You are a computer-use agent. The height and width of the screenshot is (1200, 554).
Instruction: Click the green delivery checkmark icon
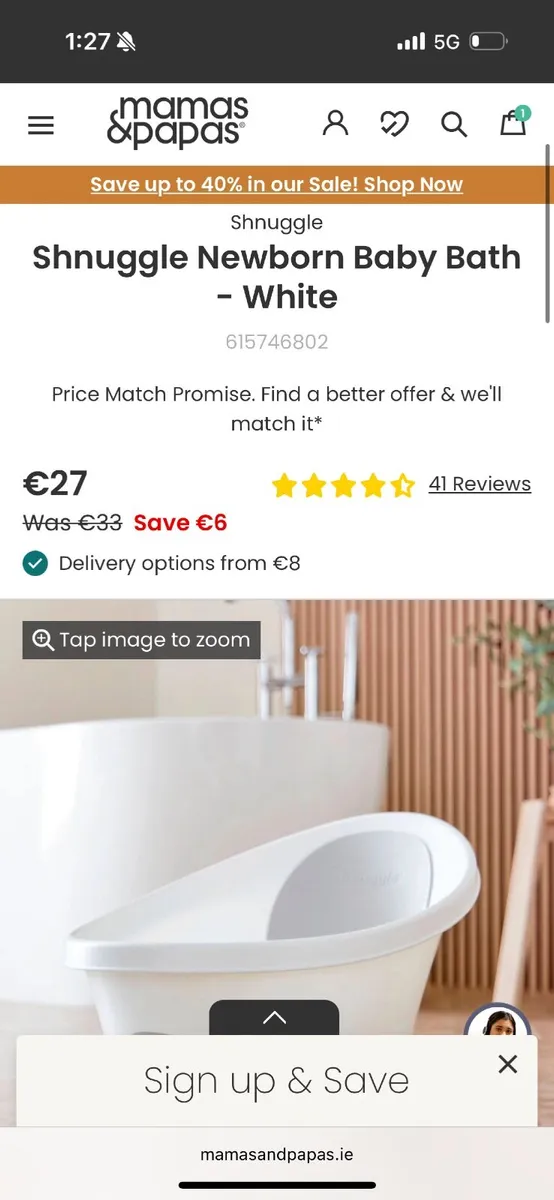point(35,563)
